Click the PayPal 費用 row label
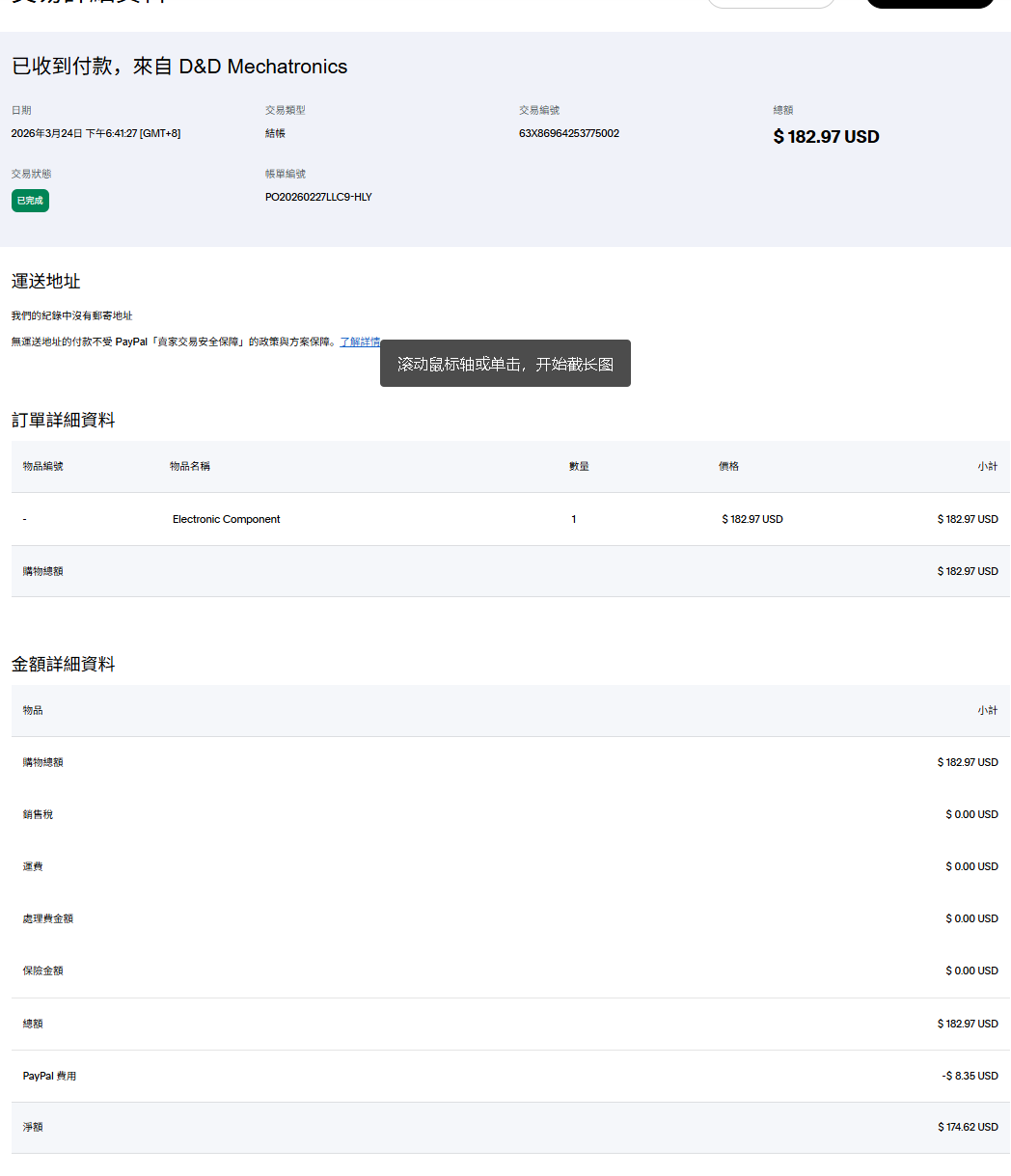The width and height of the screenshot is (1011, 1176). pyautogui.click(x=49, y=1076)
